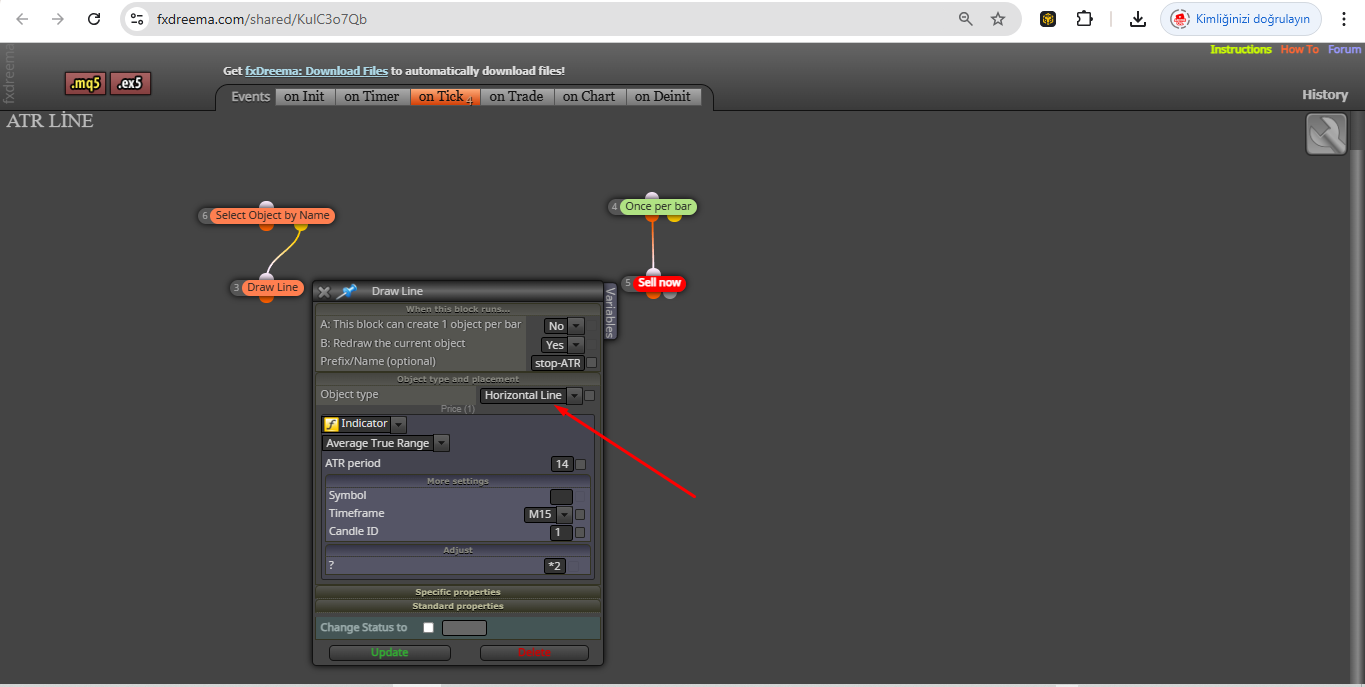Edit the stop-ATR name field
1365x687 pixels.
click(558, 363)
